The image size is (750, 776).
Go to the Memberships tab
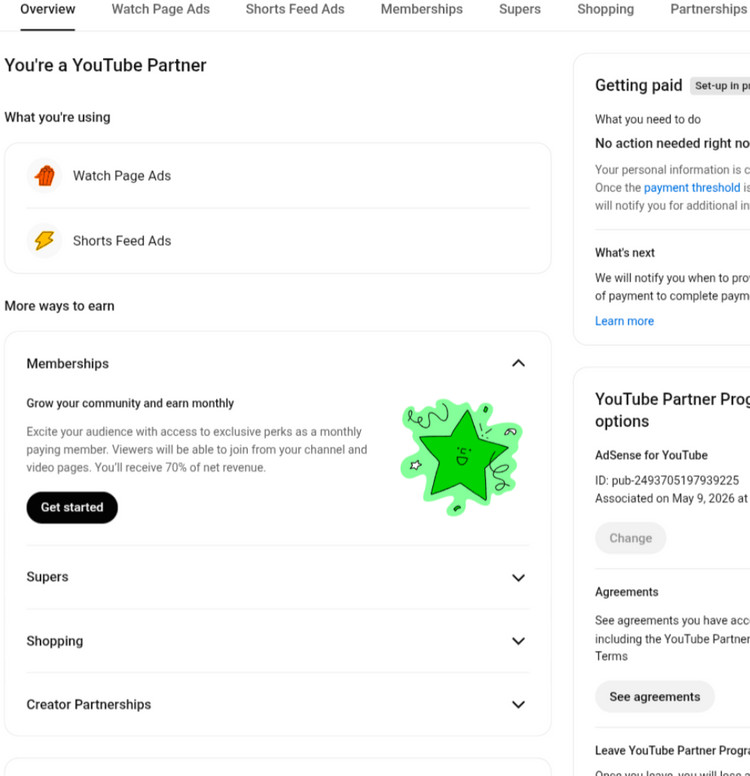[421, 9]
